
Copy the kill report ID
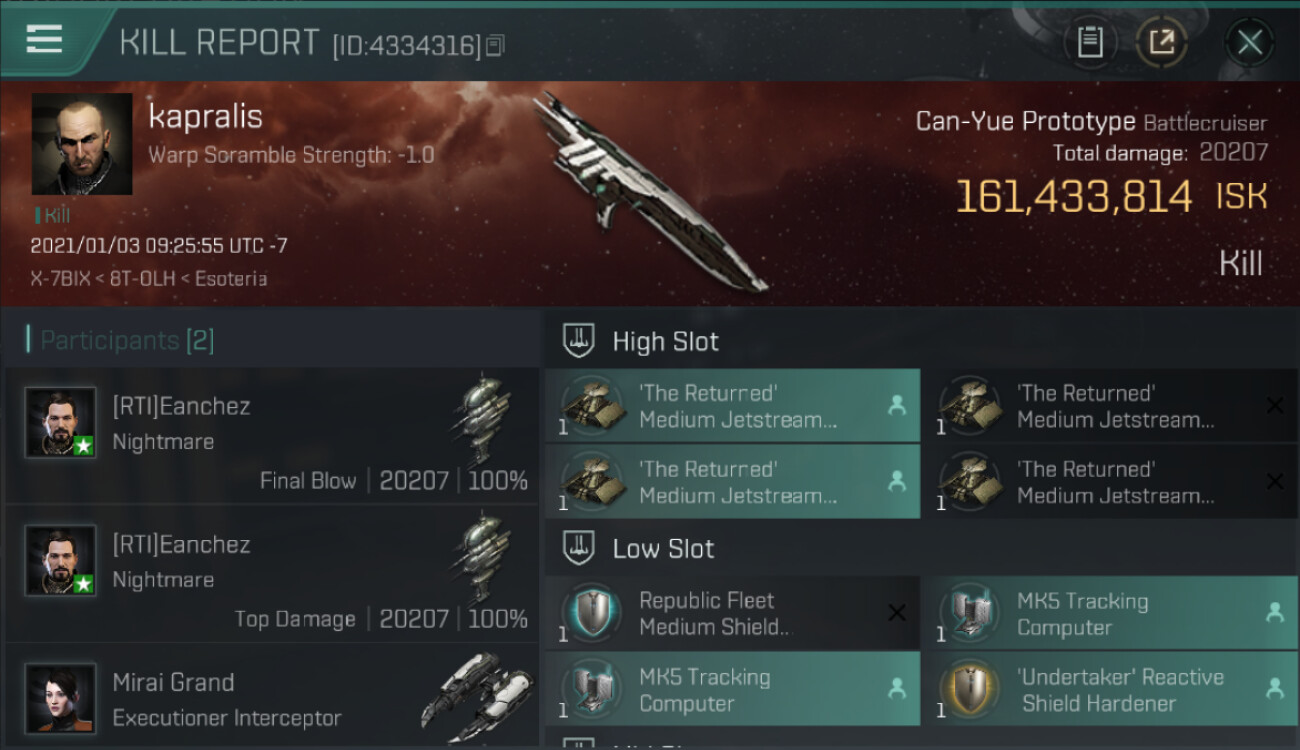(496, 45)
